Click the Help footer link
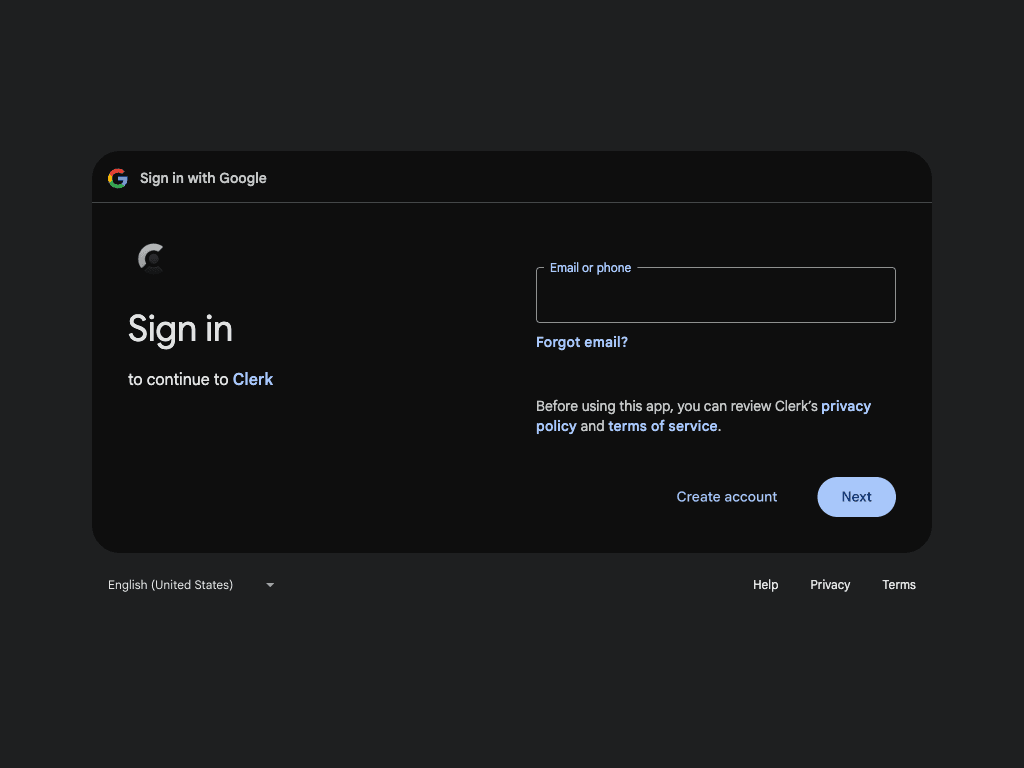Image resolution: width=1024 pixels, height=768 pixels. [x=765, y=585]
